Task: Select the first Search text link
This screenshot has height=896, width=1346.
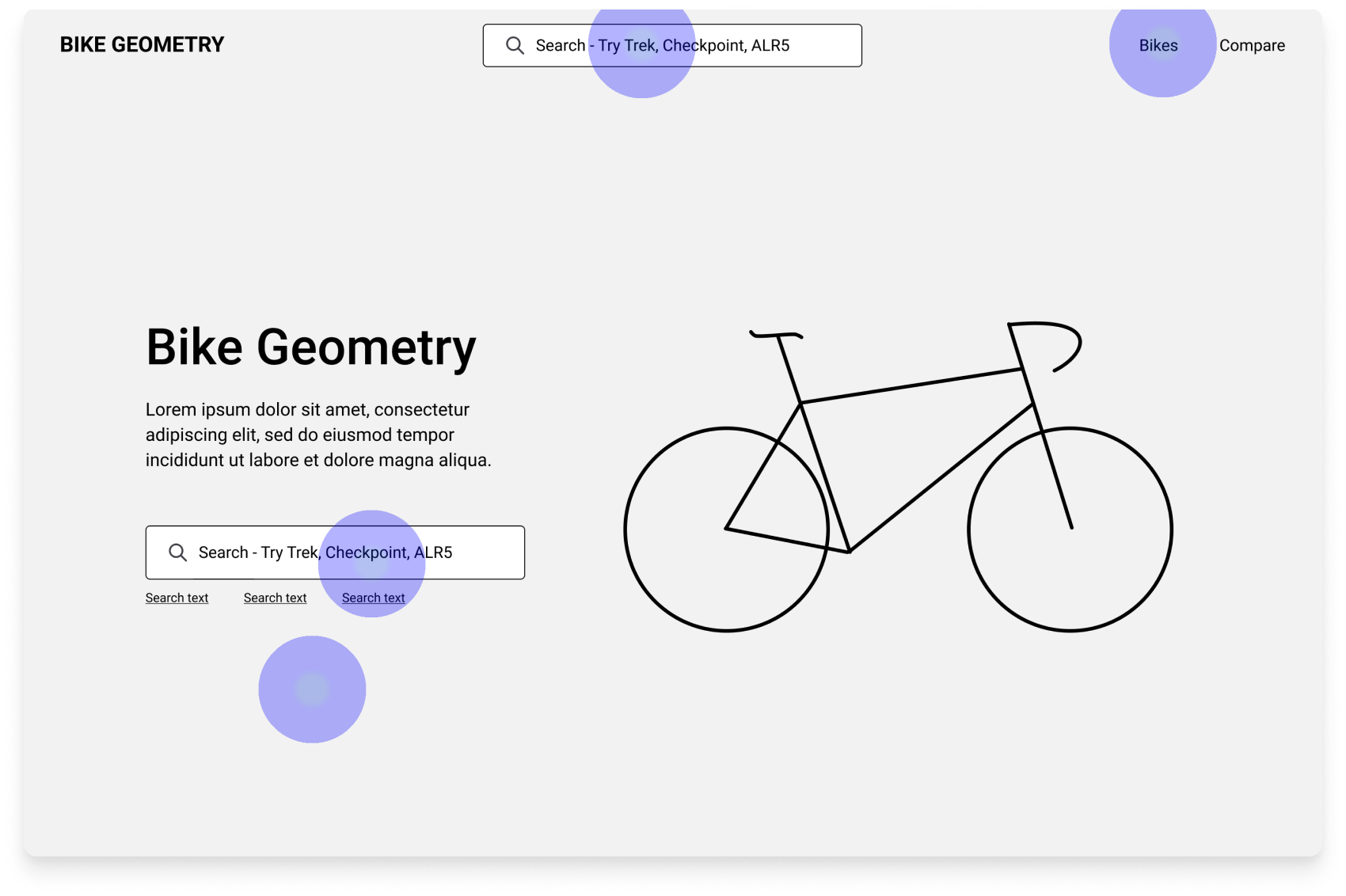Action: [177, 598]
